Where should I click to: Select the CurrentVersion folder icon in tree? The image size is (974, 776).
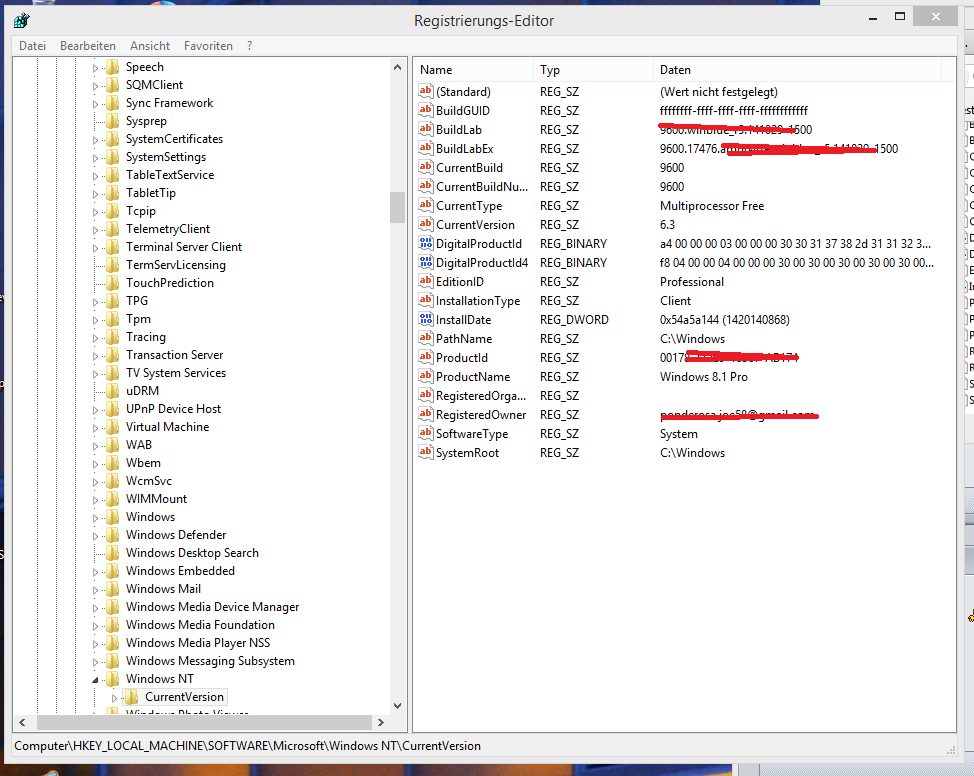tap(131, 696)
